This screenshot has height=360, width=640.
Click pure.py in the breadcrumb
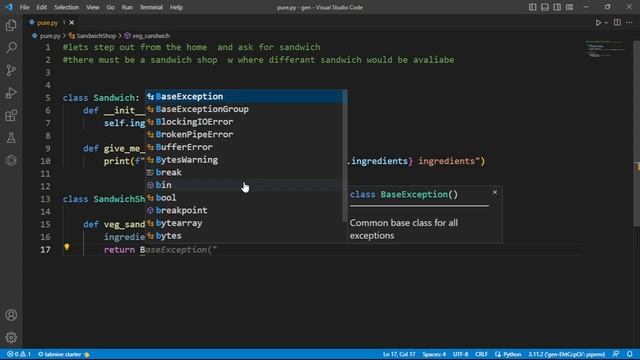(x=50, y=36)
